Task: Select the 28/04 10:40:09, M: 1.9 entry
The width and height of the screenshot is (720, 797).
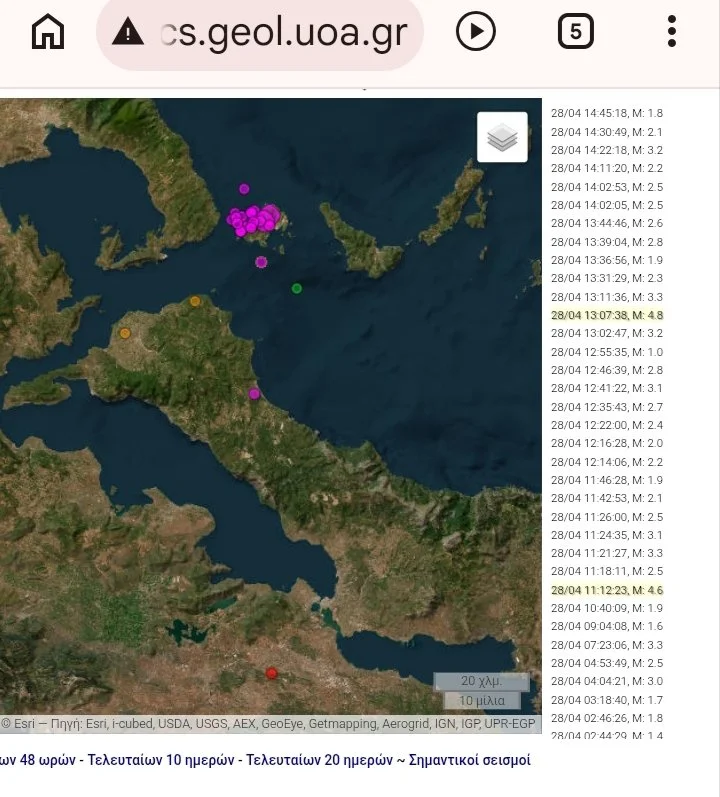Action: (x=607, y=608)
